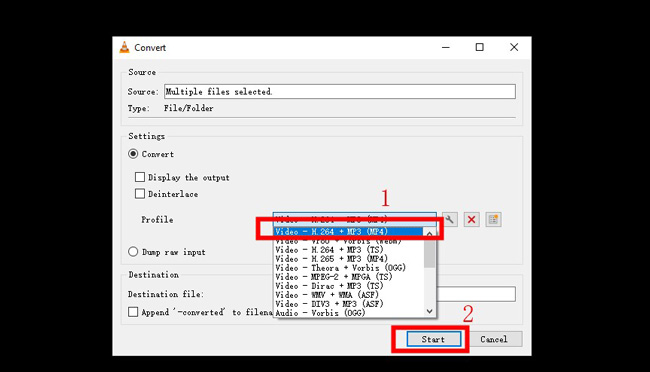The width and height of the screenshot is (650, 372).
Task: Check Append '-converted' to filename
Action: point(133,312)
